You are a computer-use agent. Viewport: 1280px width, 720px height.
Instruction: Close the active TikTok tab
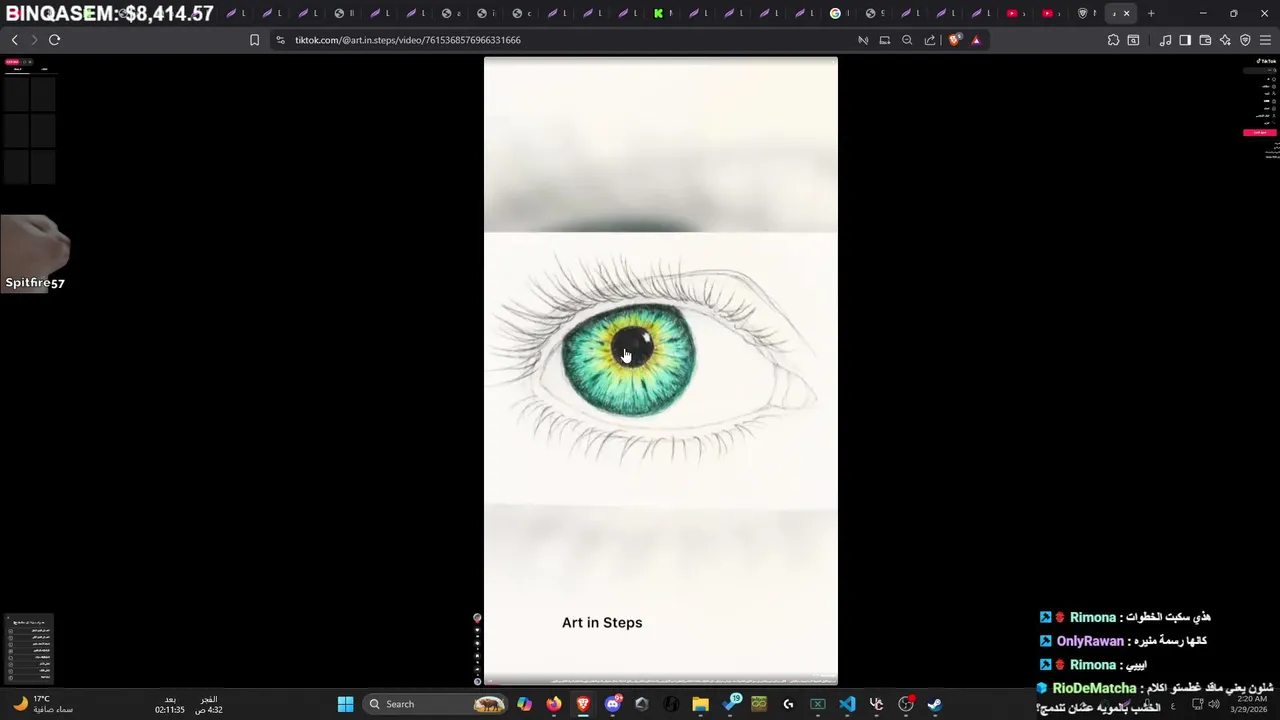1127,13
